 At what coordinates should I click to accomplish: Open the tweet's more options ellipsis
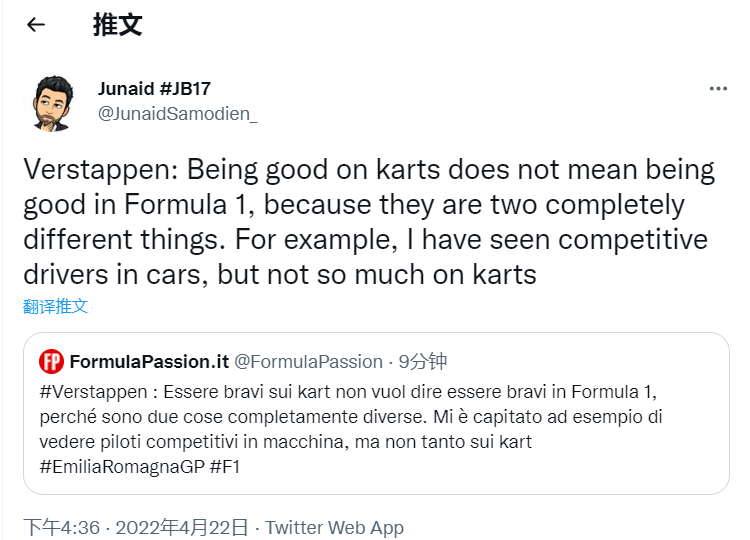(x=717, y=89)
